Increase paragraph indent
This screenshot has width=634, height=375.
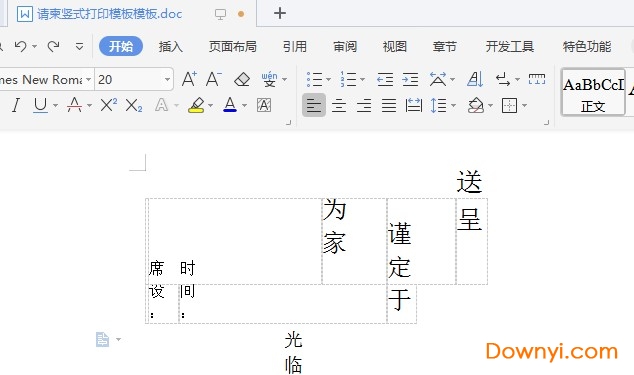(410, 79)
